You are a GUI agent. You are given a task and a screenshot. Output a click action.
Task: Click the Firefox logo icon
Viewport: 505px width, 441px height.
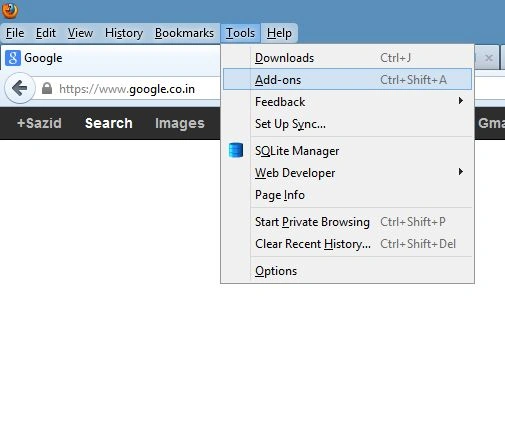click(x=10, y=10)
